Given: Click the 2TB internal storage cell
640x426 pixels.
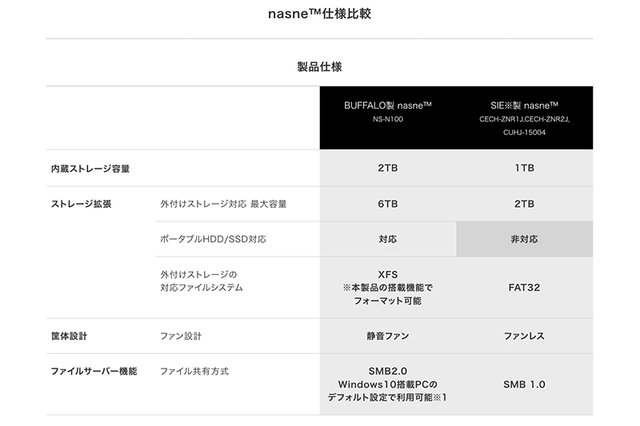Looking at the screenshot, I should [388, 169].
